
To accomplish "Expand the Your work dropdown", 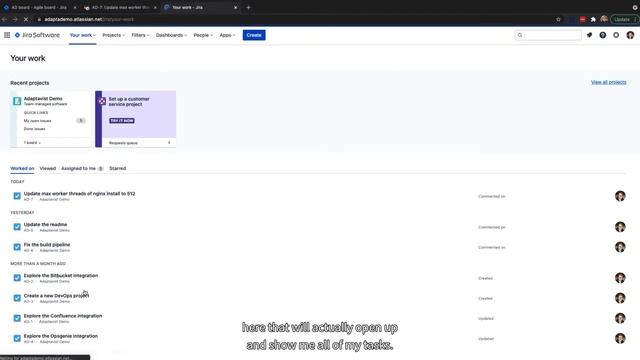I will pos(82,35).
